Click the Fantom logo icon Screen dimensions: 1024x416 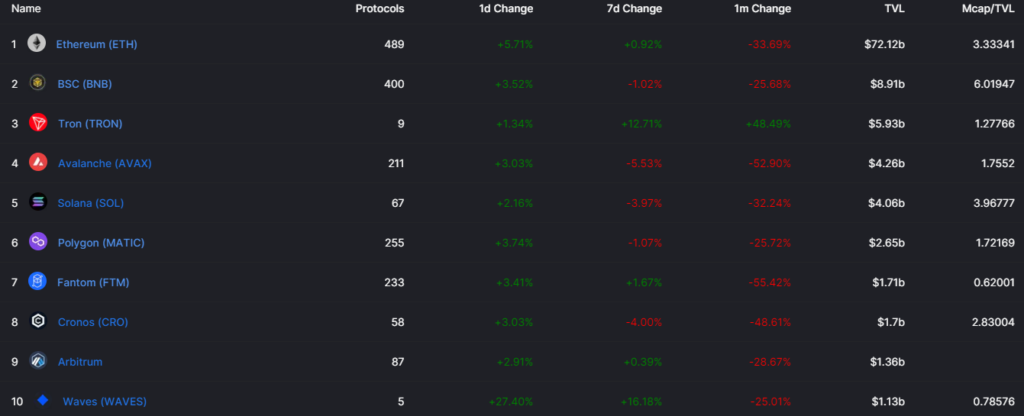coord(38,282)
